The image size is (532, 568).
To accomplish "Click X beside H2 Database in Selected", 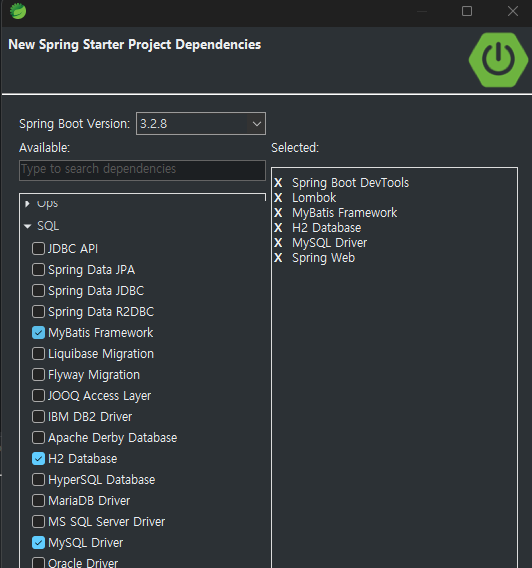I will pos(278,228).
